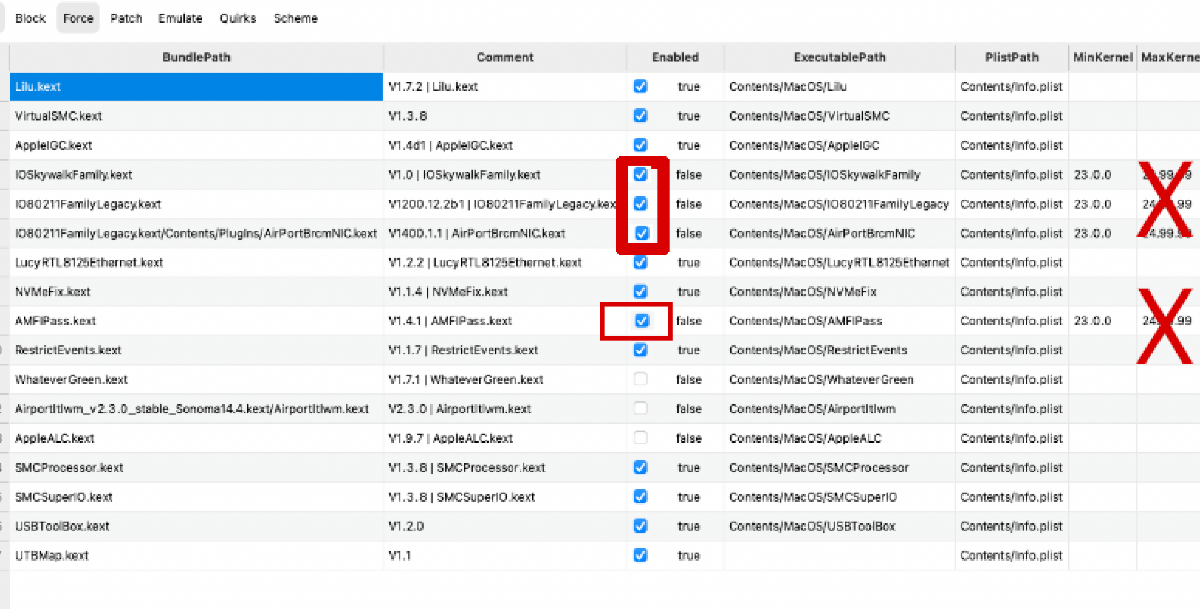
Task: Open the Force tab
Action: click(x=78, y=18)
